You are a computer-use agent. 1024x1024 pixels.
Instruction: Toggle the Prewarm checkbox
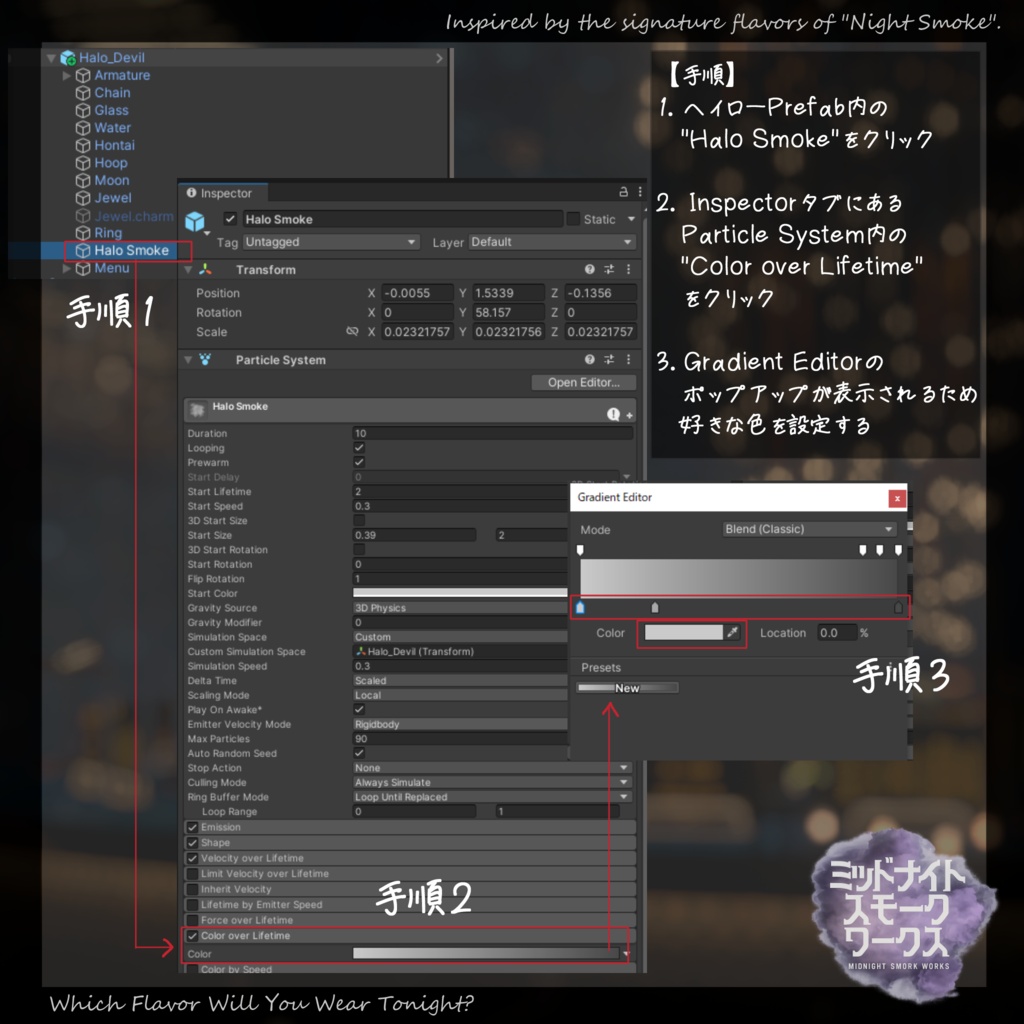point(359,462)
